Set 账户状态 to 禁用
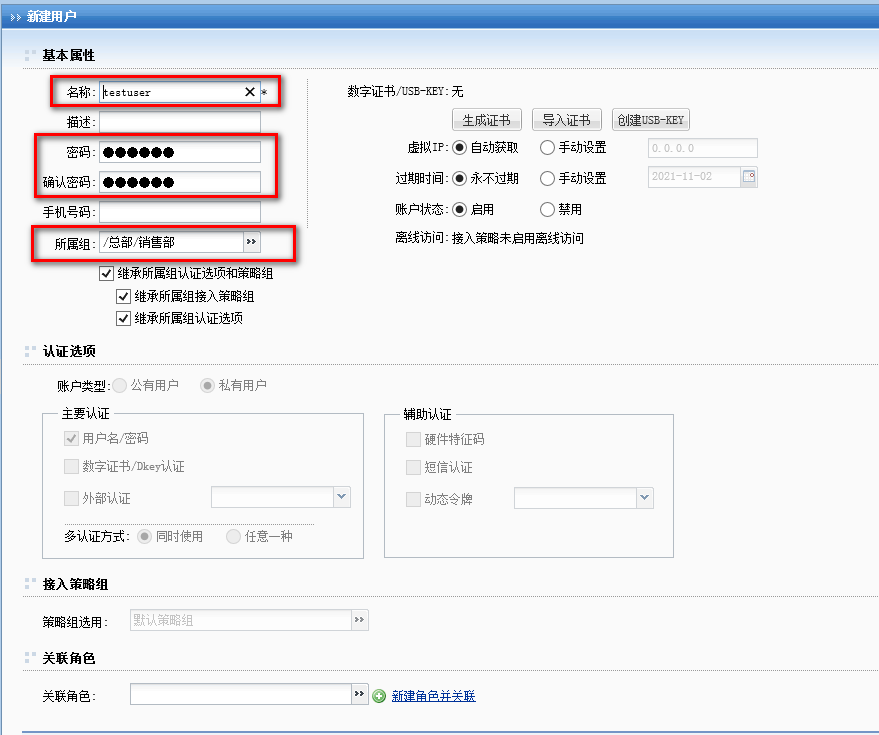Viewport: 879px width, 735px height. point(547,209)
